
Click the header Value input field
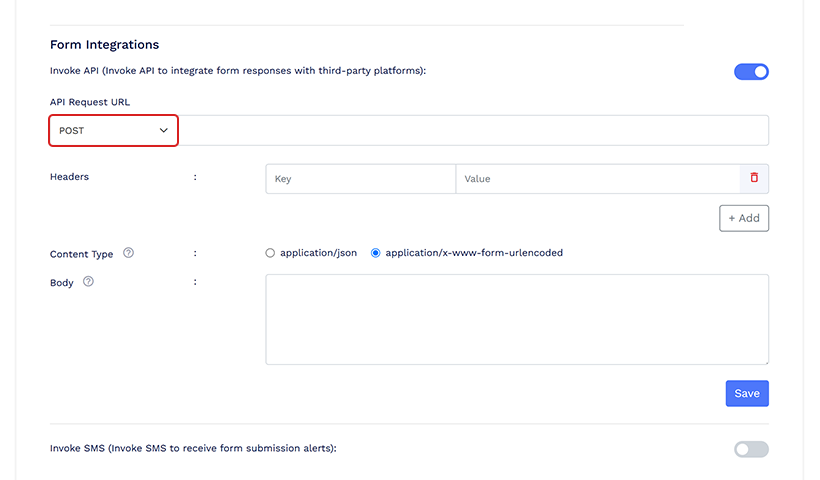(597, 178)
